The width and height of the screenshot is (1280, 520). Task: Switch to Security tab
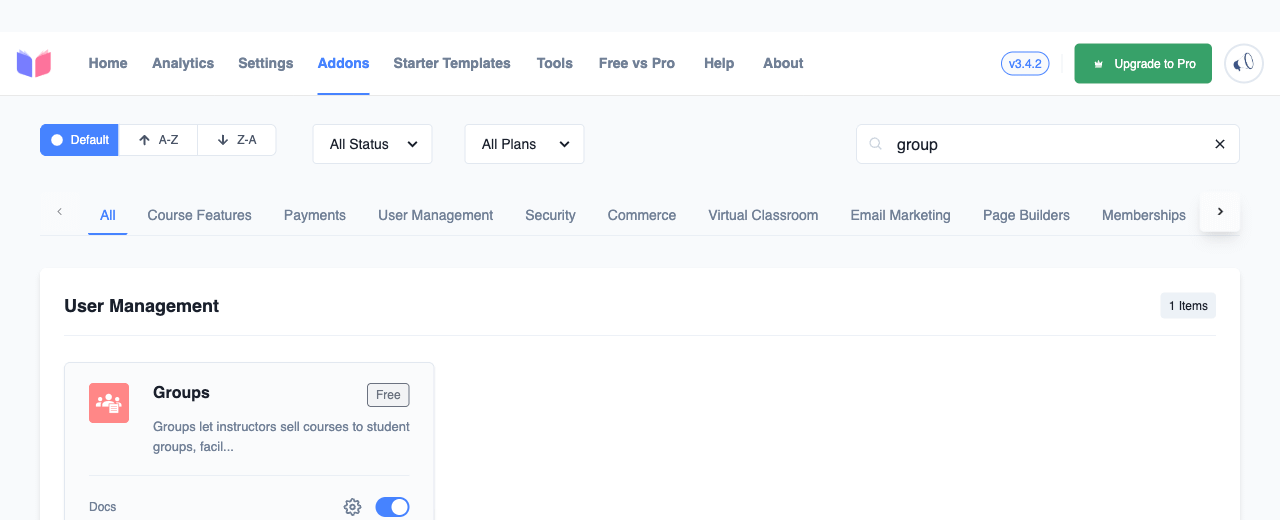[550, 215]
